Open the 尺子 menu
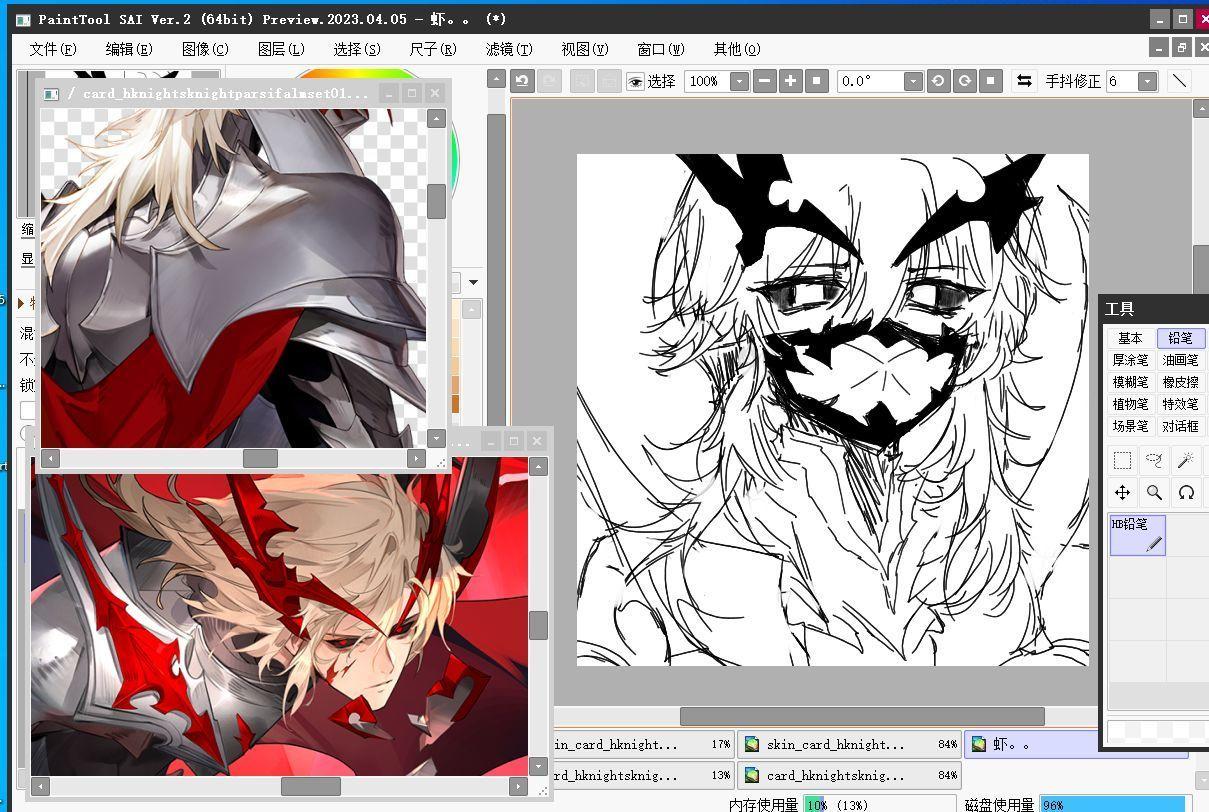This screenshot has width=1209, height=812. point(433,49)
